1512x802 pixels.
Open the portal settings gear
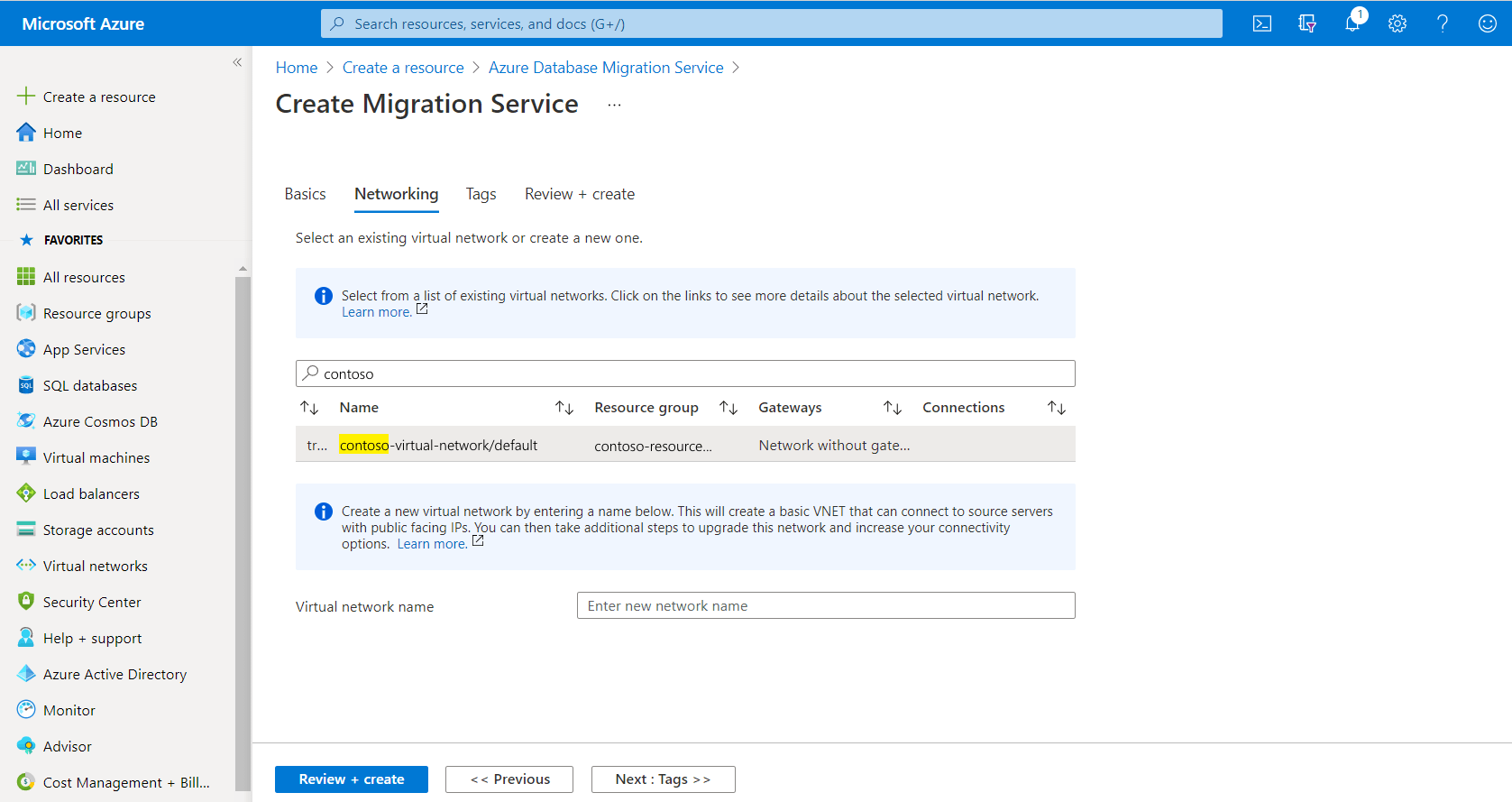coord(1397,24)
